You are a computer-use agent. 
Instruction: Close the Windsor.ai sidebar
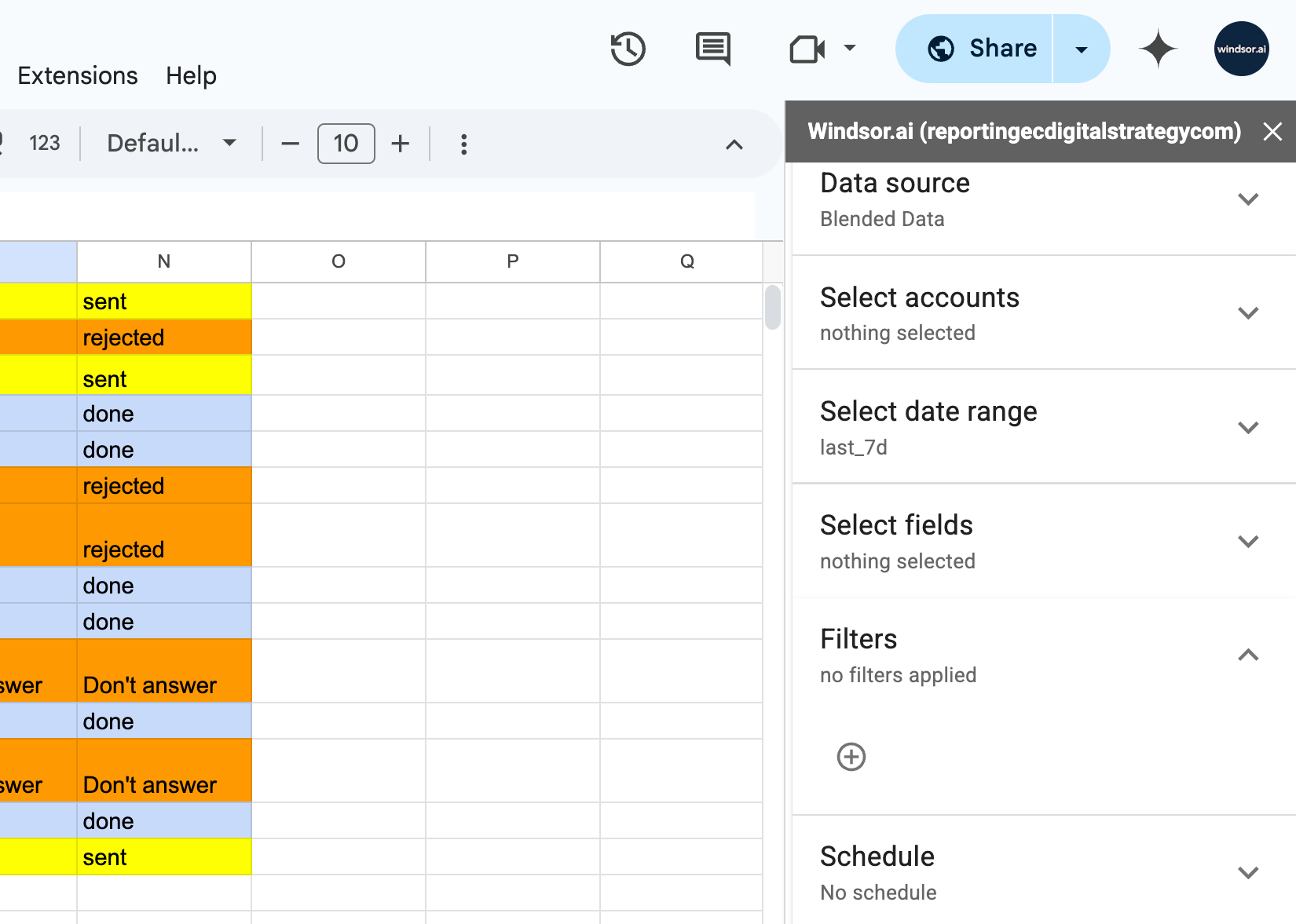point(1272,131)
